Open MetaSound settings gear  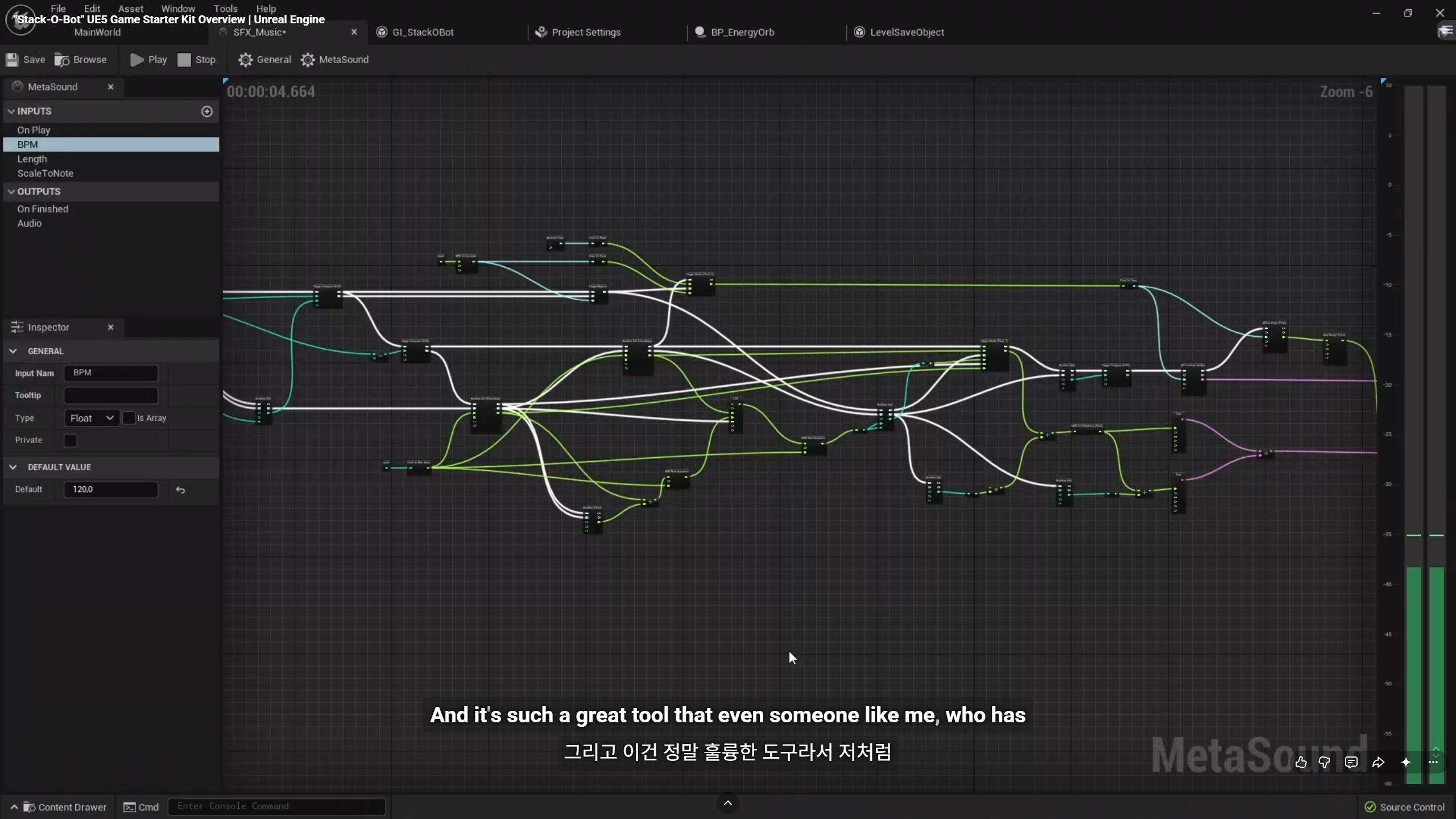click(x=334, y=60)
